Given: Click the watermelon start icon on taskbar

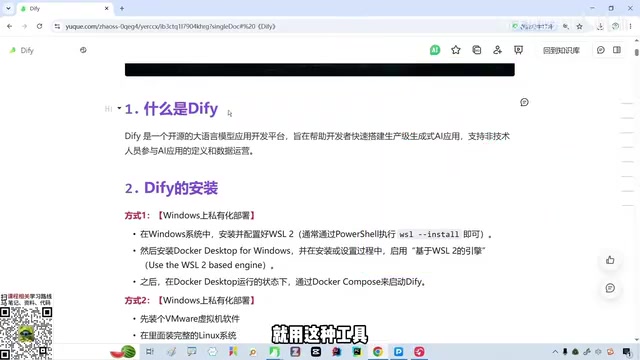Looking at the screenshot, I should [123, 351].
